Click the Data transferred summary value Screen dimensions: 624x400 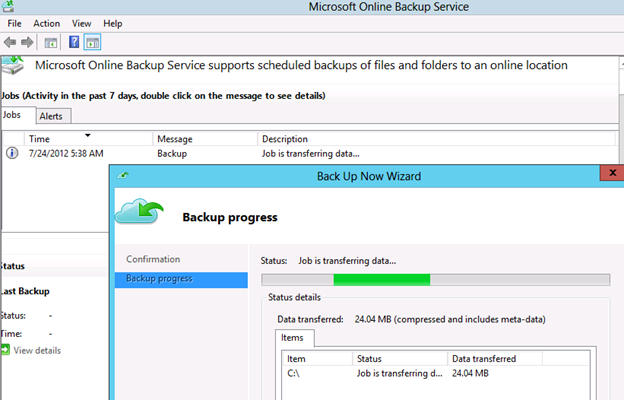(450, 319)
